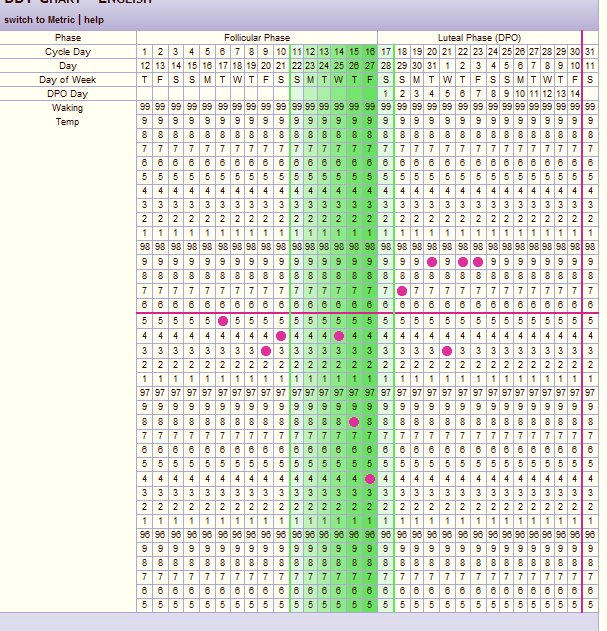607x631 pixels.
Task: Click cycle day 11 header cell
Action: [297, 52]
